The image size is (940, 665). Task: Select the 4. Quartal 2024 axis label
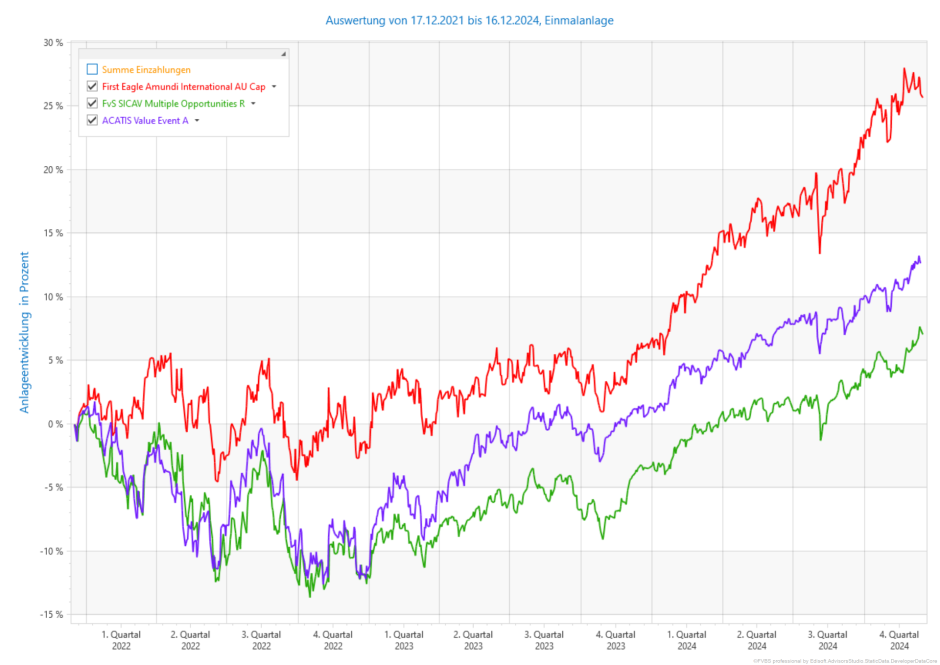point(897,640)
